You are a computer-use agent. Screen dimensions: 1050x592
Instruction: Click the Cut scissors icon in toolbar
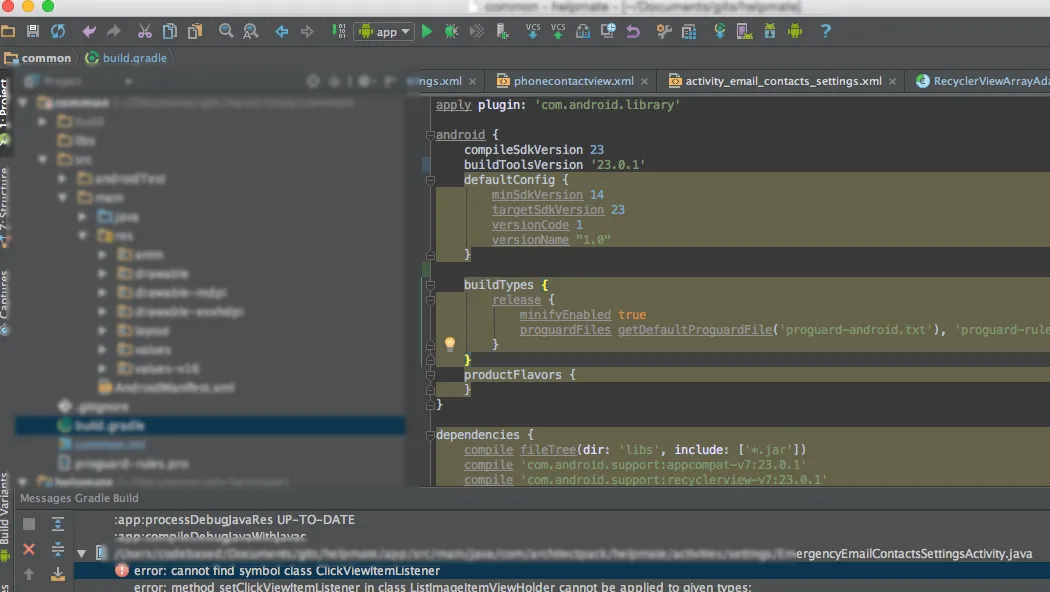[x=144, y=32]
